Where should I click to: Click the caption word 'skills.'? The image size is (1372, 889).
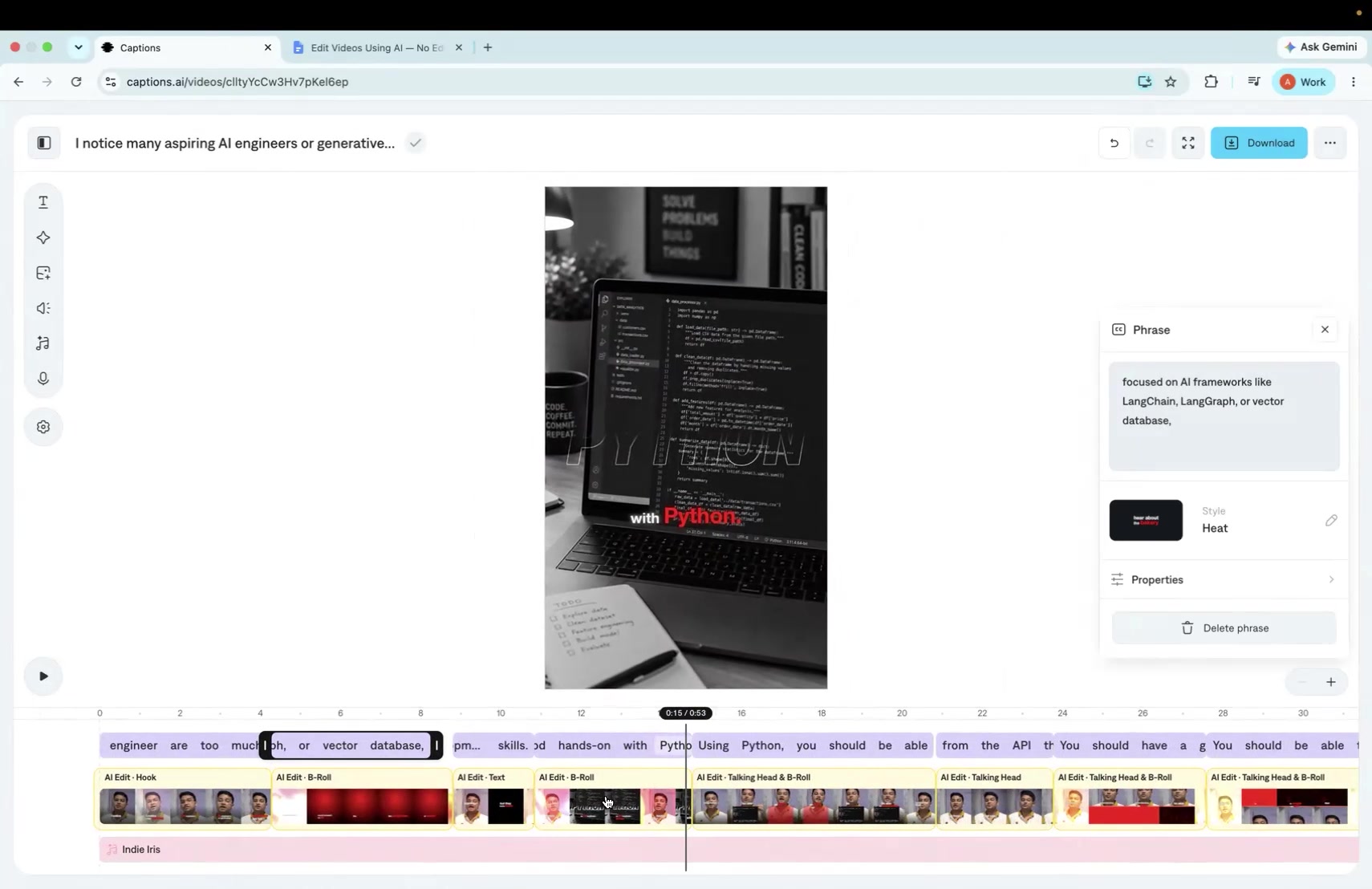513,745
